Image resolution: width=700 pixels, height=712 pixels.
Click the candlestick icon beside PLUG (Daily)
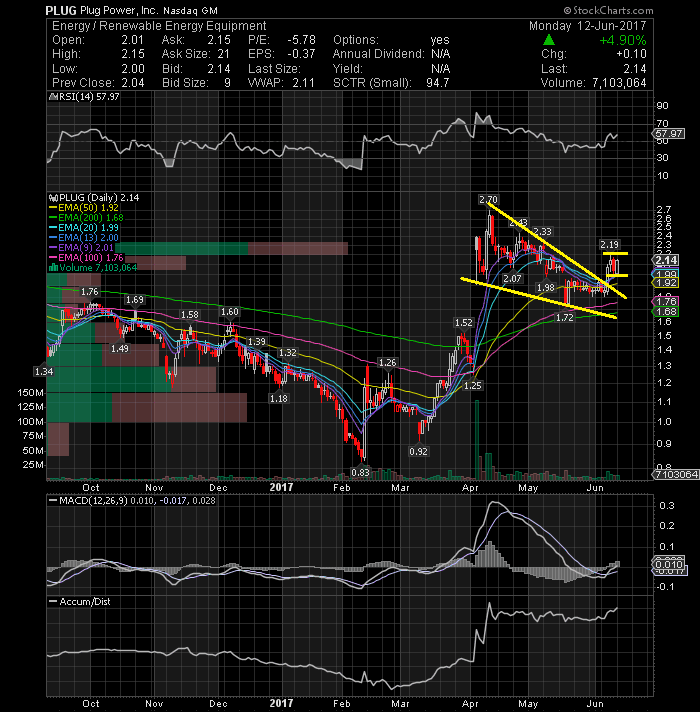(x=53, y=198)
